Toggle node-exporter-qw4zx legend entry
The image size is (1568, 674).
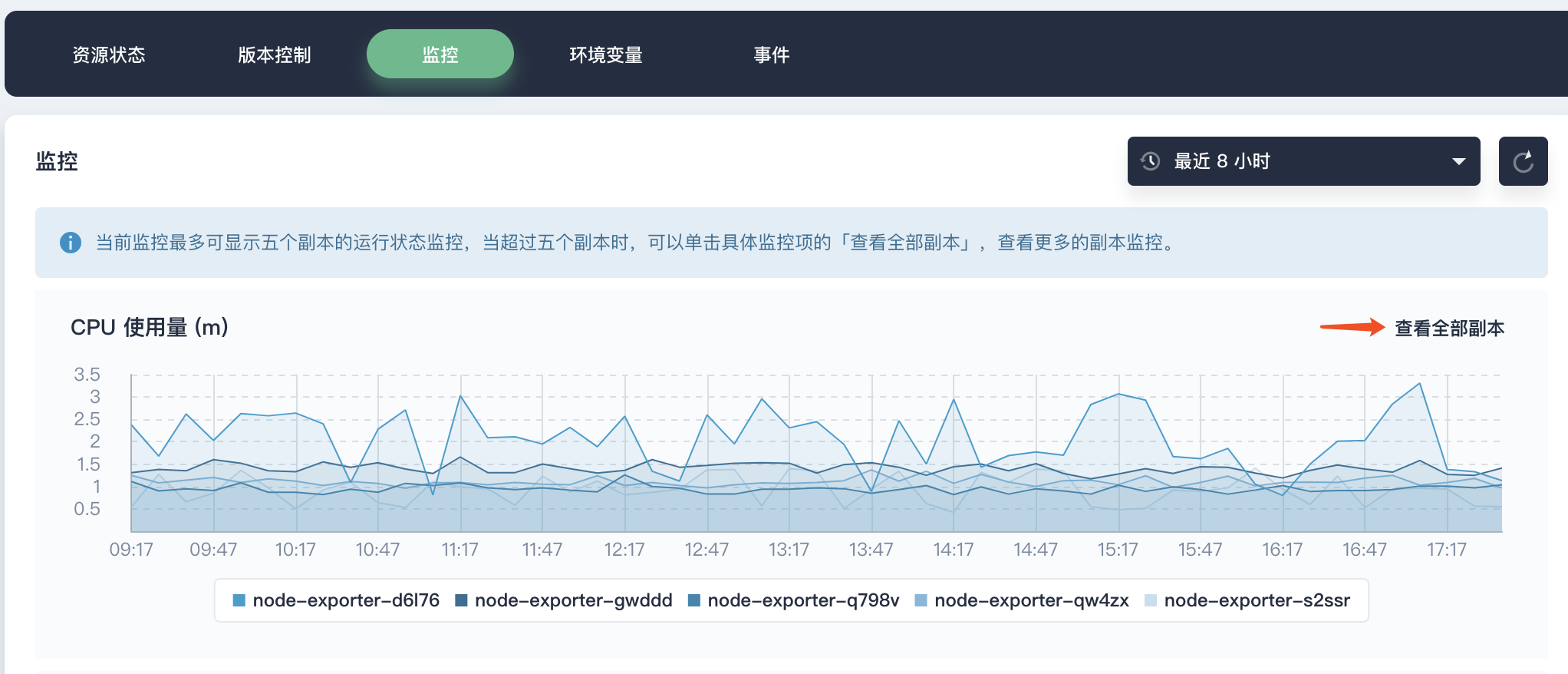point(1022,600)
